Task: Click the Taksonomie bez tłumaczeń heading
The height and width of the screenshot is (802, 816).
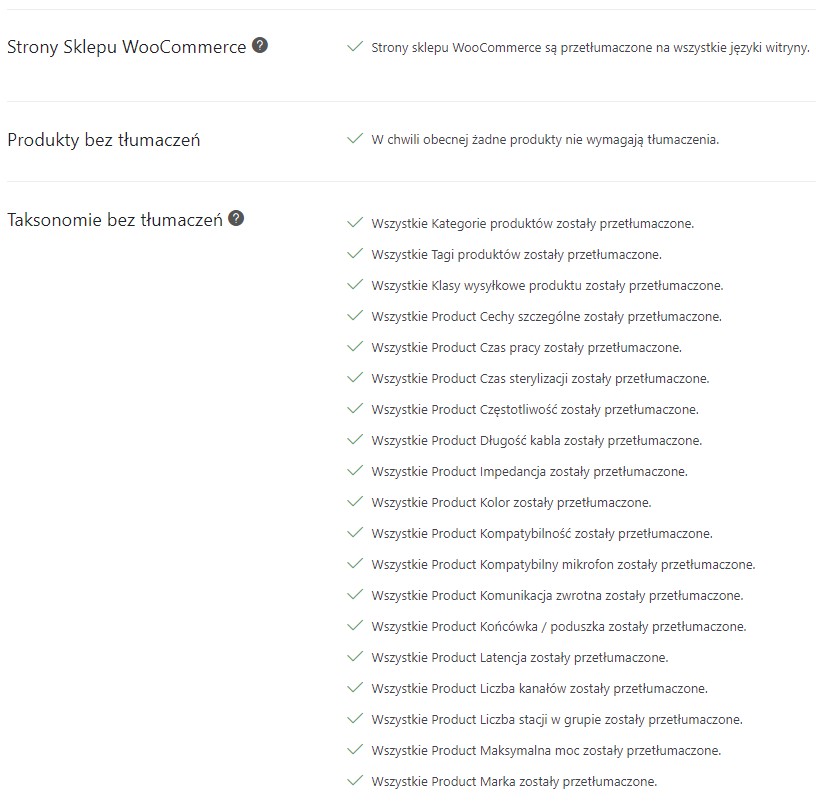Action: click(115, 220)
